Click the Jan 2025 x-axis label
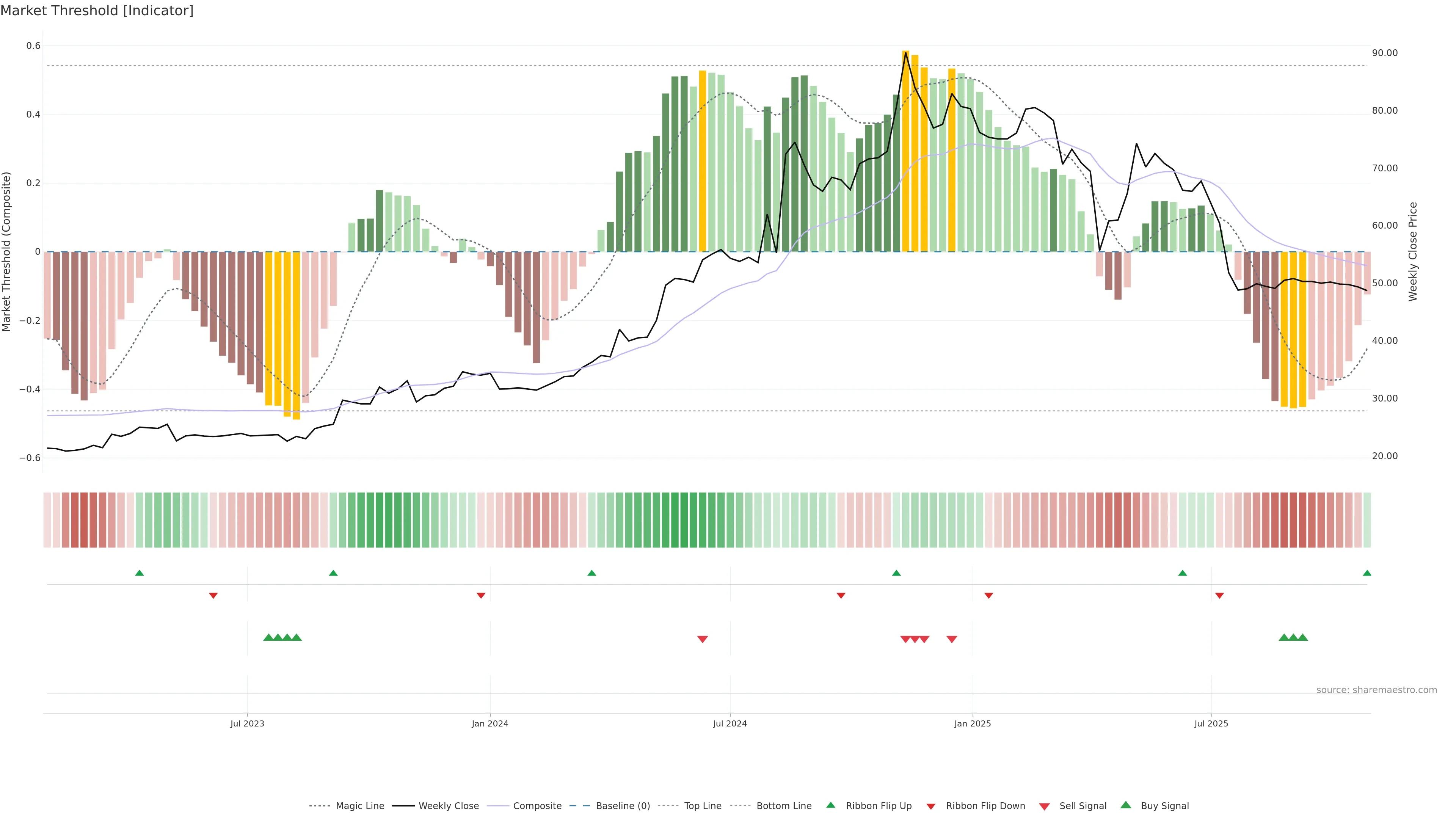This screenshot has height=819, width=1456. point(972,723)
